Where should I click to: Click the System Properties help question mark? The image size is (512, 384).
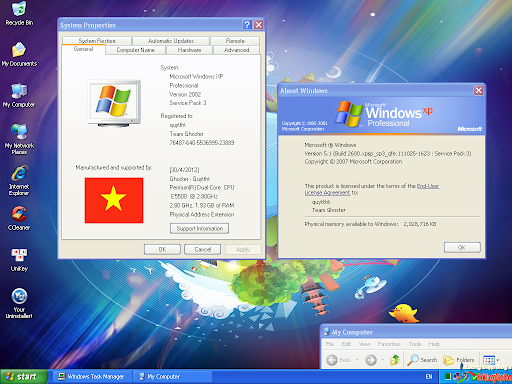[247, 25]
